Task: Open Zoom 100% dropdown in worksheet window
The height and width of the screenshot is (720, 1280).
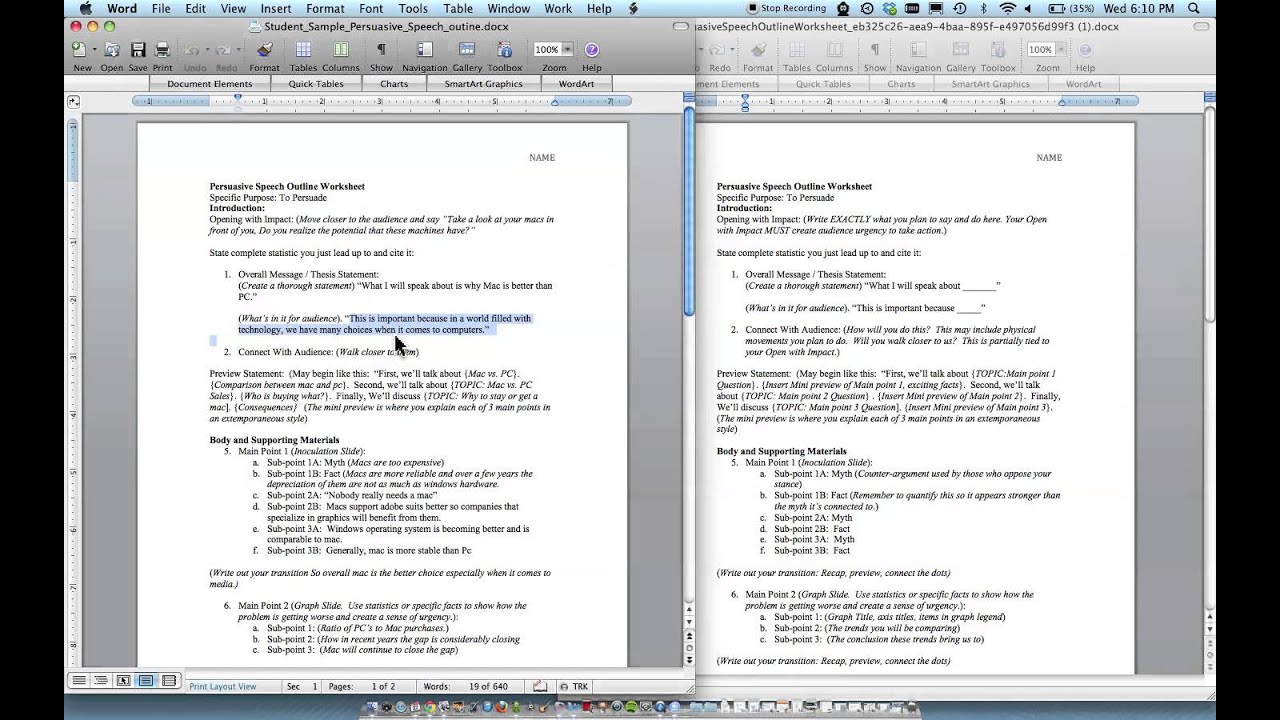Action: (1061, 49)
